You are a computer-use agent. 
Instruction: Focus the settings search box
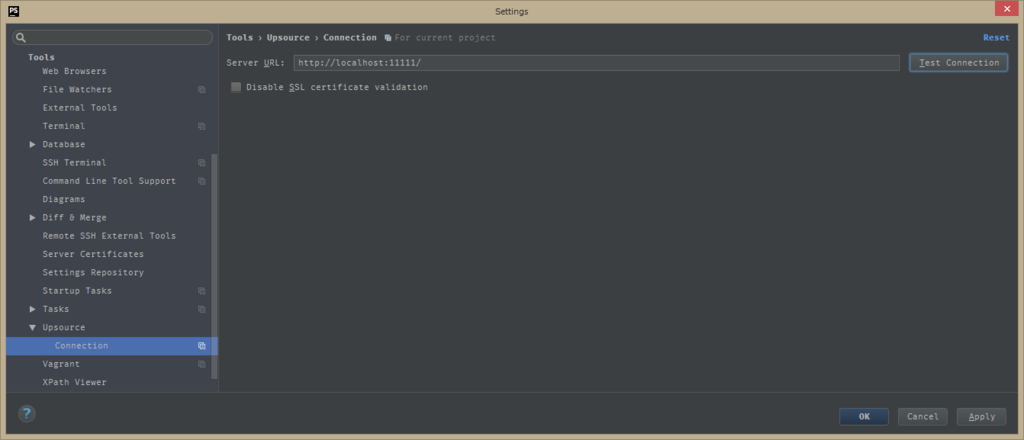coord(112,38)
